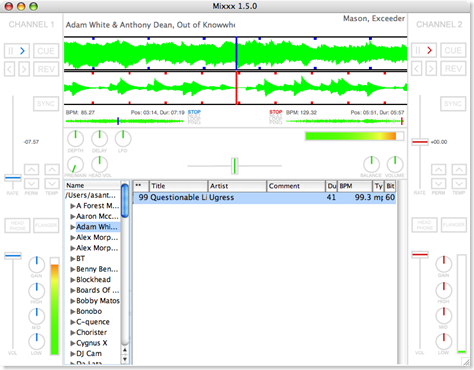Expand the Bonobo folder

click(x=72, y=312)
